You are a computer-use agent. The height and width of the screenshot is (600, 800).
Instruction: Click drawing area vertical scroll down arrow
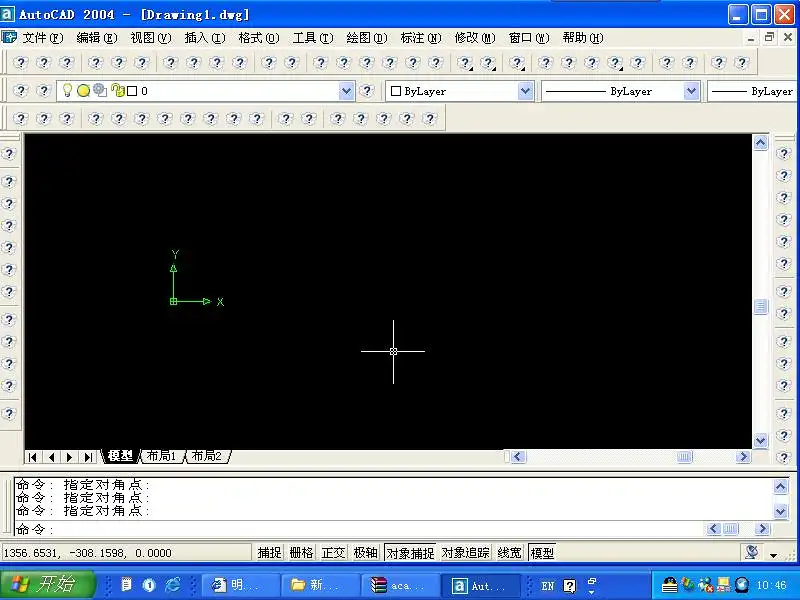[x=761, y=440]
